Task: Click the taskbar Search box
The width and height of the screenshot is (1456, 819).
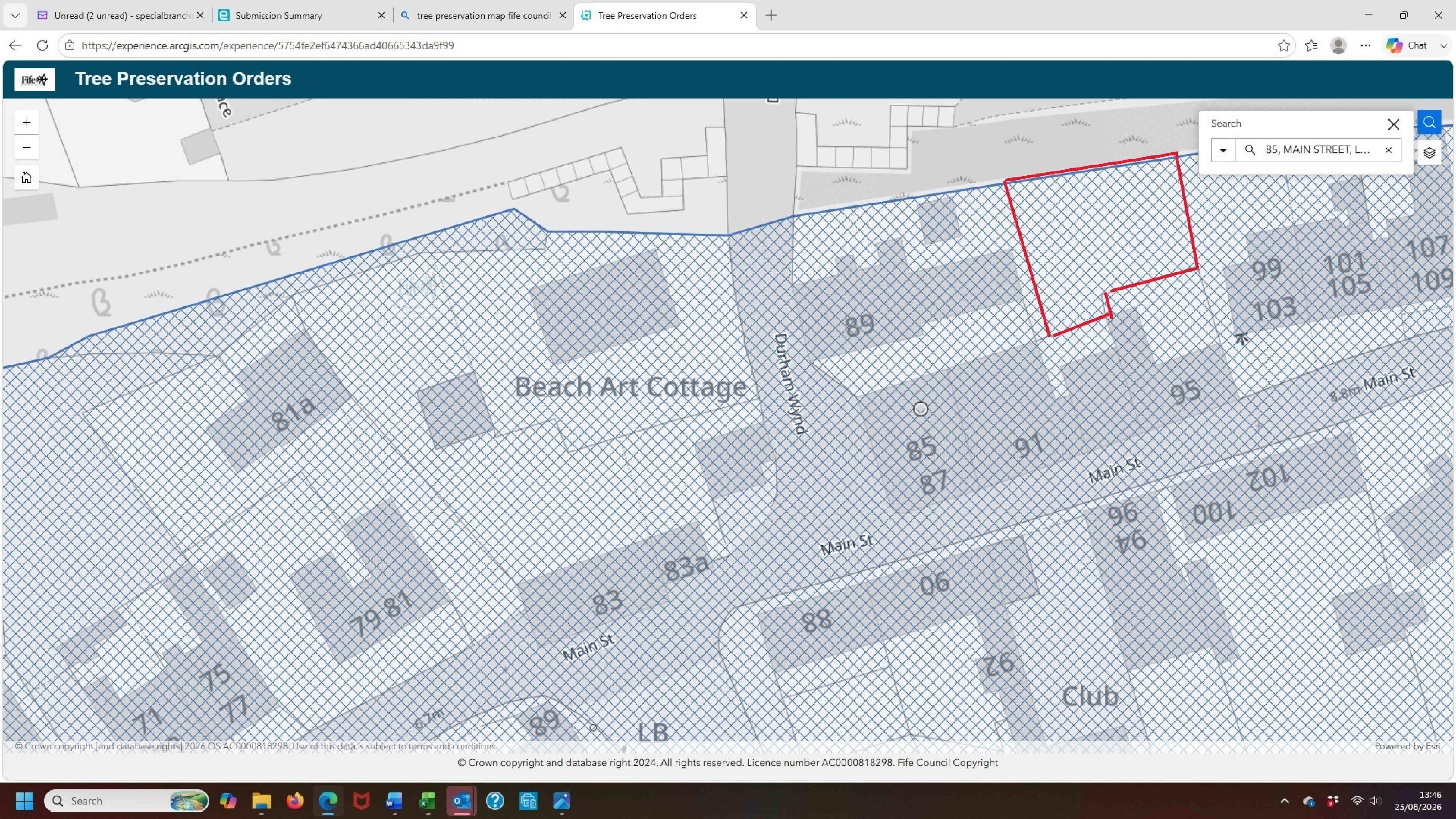Action: click(x=127, y=801)
